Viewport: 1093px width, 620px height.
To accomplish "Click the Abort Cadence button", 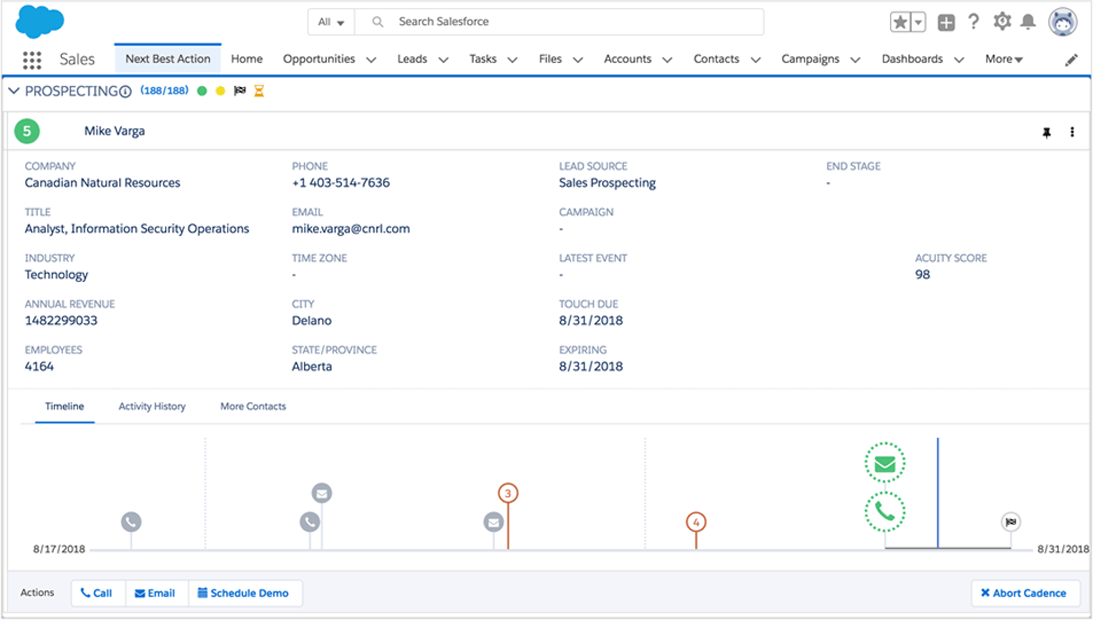I will pyautogui.click(x=1025, y=593).
